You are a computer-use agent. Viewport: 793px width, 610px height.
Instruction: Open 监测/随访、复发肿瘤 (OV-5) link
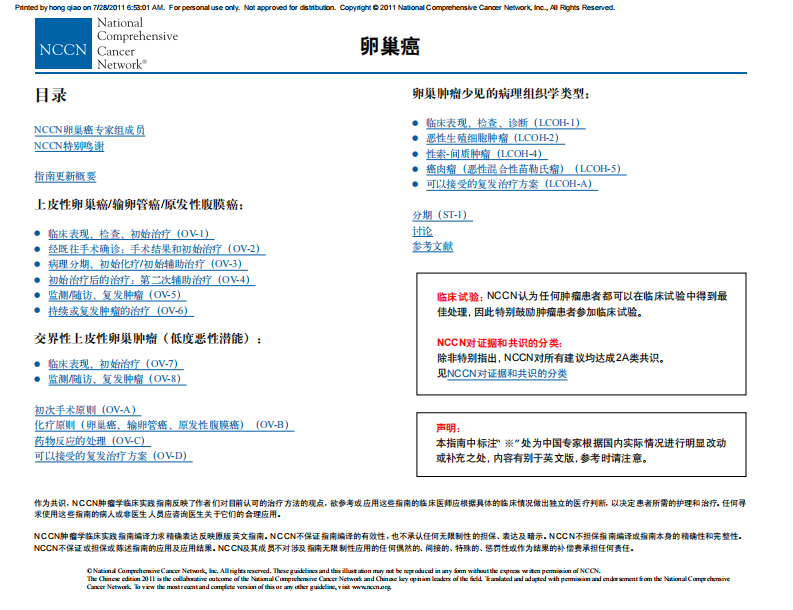[x=117, y=295]
